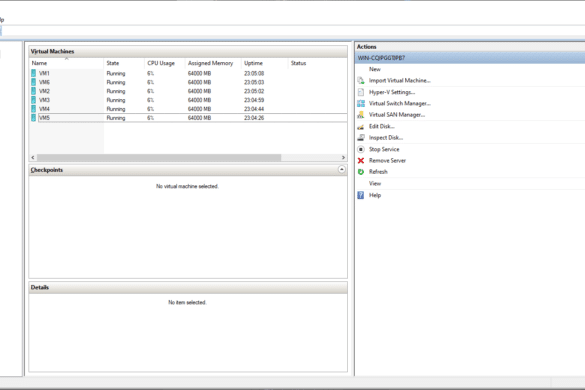Click the Inspect Disk icon
Screen dimensions: 585x390
(x=361, y=138)
